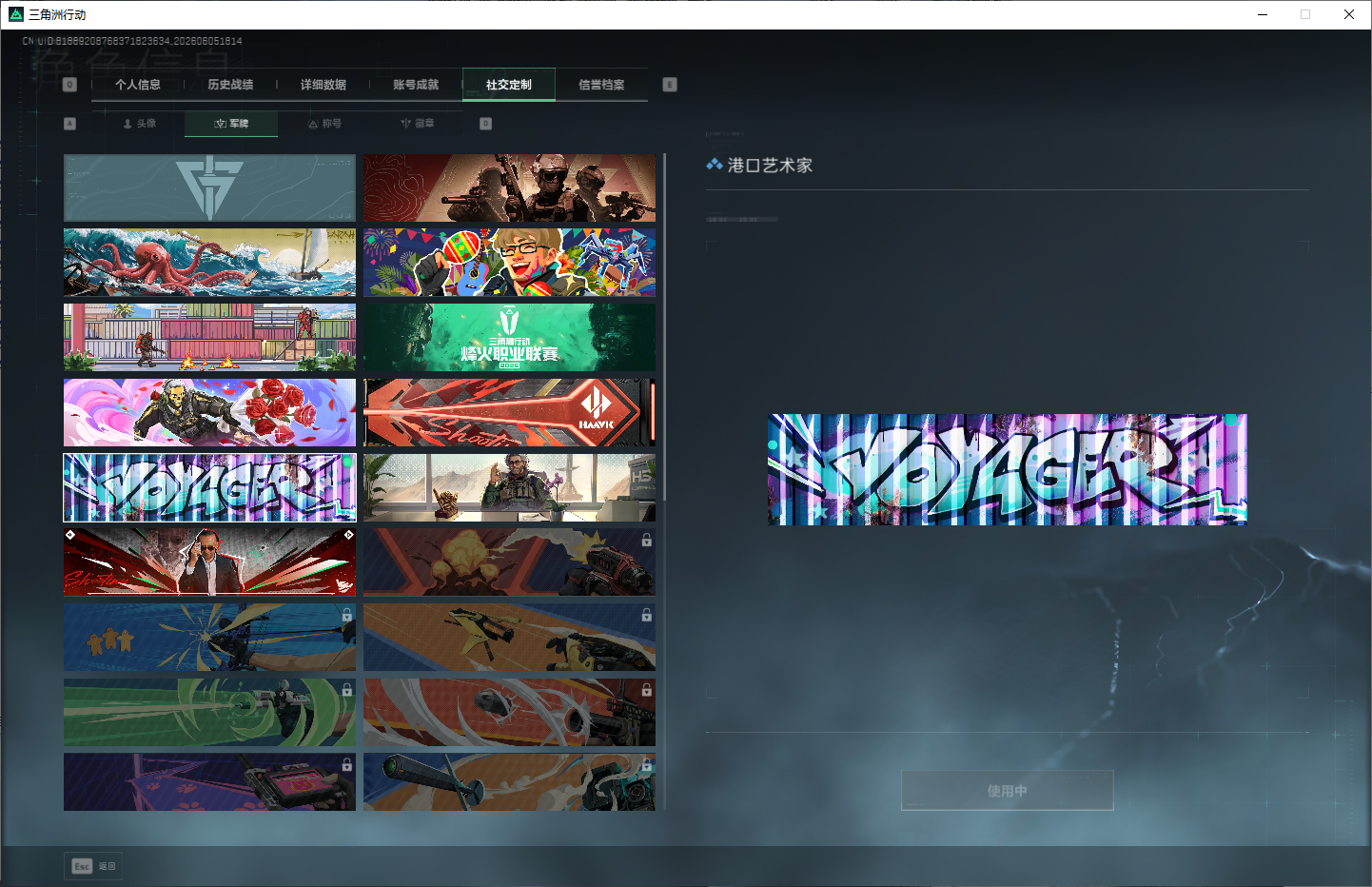Choose the 烽火职业联赛 green banner
1372x887 pixels.
(509, 337)
